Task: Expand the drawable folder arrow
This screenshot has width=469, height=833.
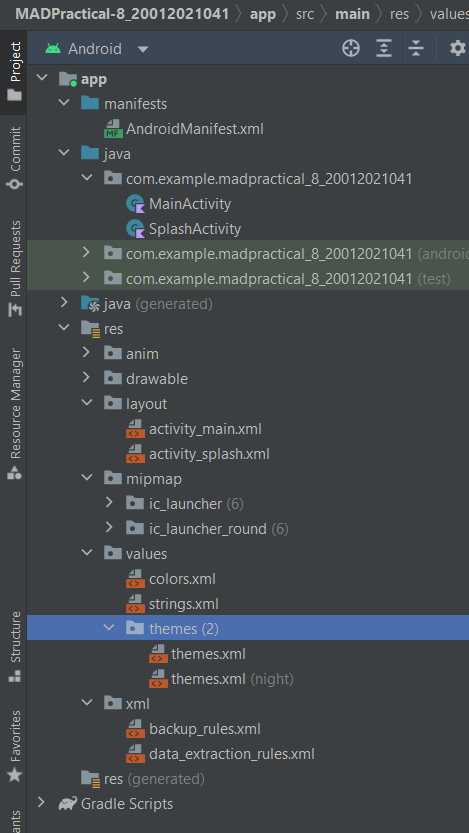Action: (x=87, y=378)
